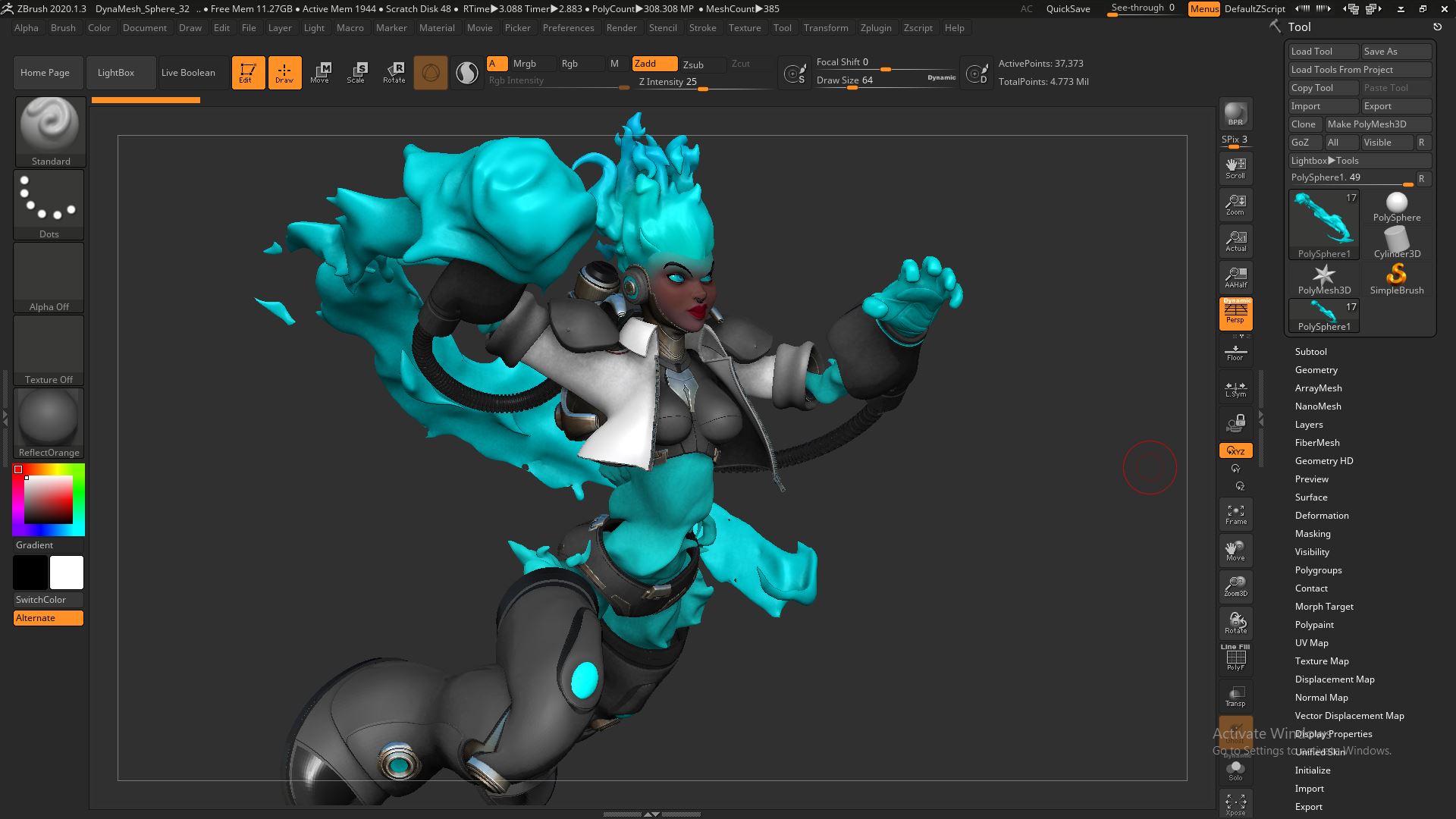Click the Texture Off slot
1456x819 pixels.
[49, 350]
